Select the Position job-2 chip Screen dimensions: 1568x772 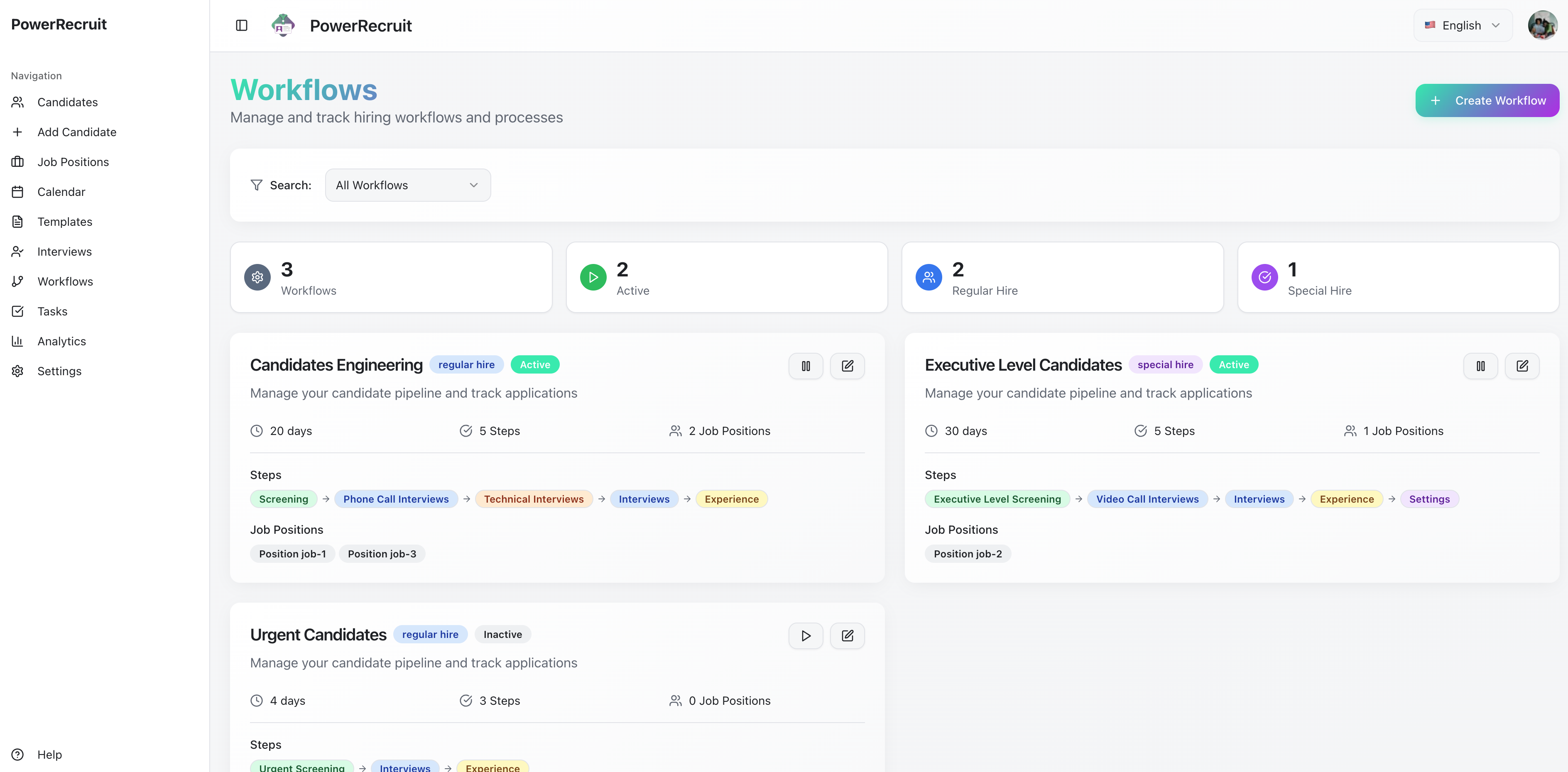[x=967, y=554]
